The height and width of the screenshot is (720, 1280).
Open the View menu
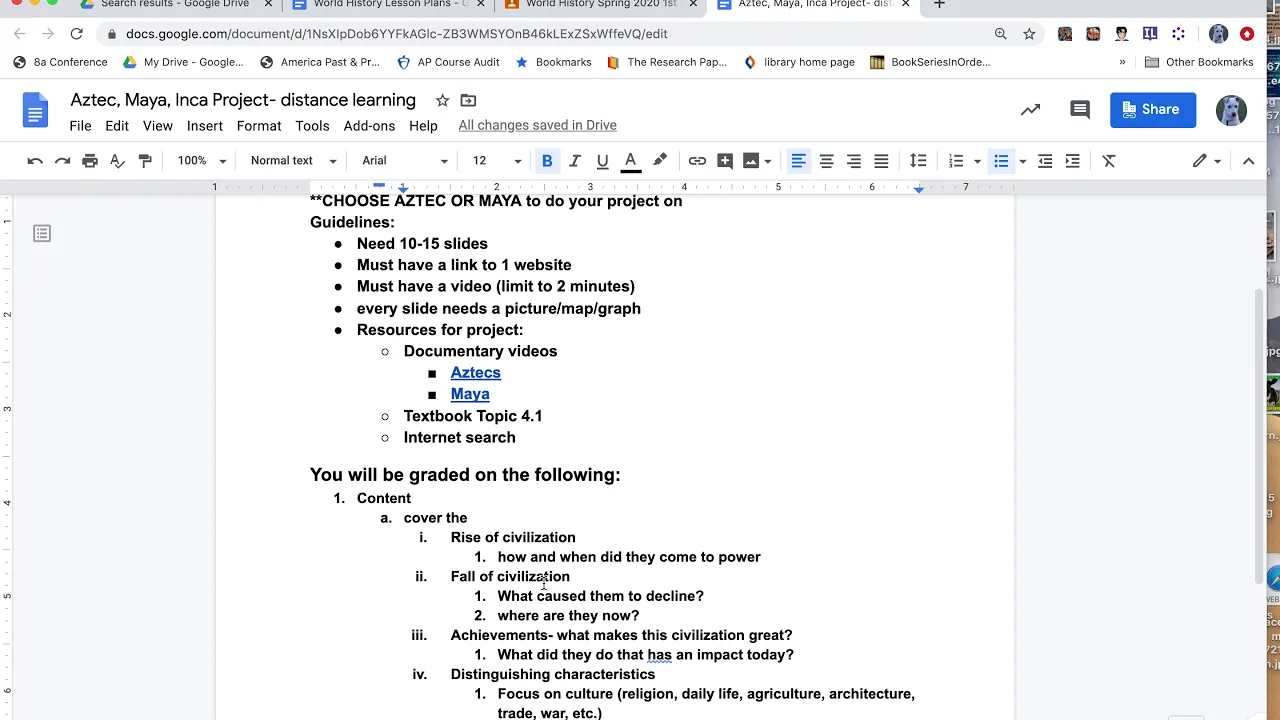point(157,126)
